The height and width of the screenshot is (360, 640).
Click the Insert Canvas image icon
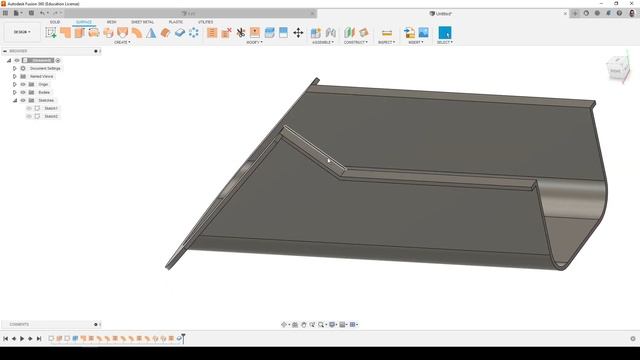(424, 33)
